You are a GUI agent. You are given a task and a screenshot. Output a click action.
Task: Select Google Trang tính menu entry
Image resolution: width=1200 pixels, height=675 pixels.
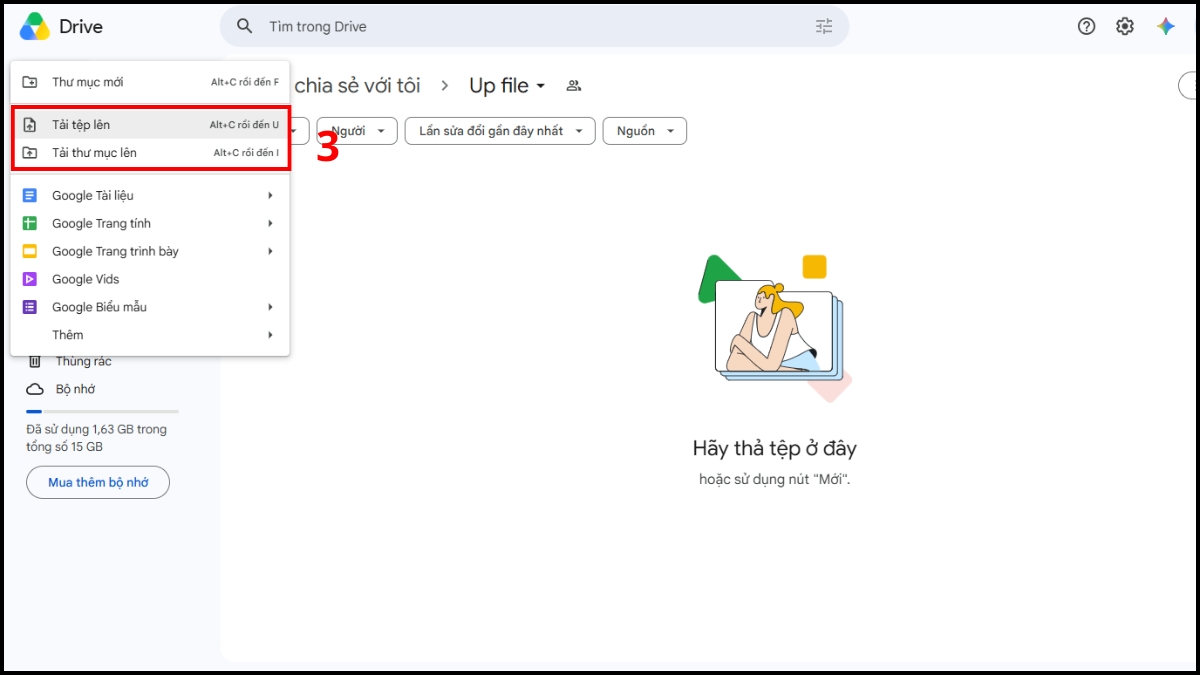(150, 224)
